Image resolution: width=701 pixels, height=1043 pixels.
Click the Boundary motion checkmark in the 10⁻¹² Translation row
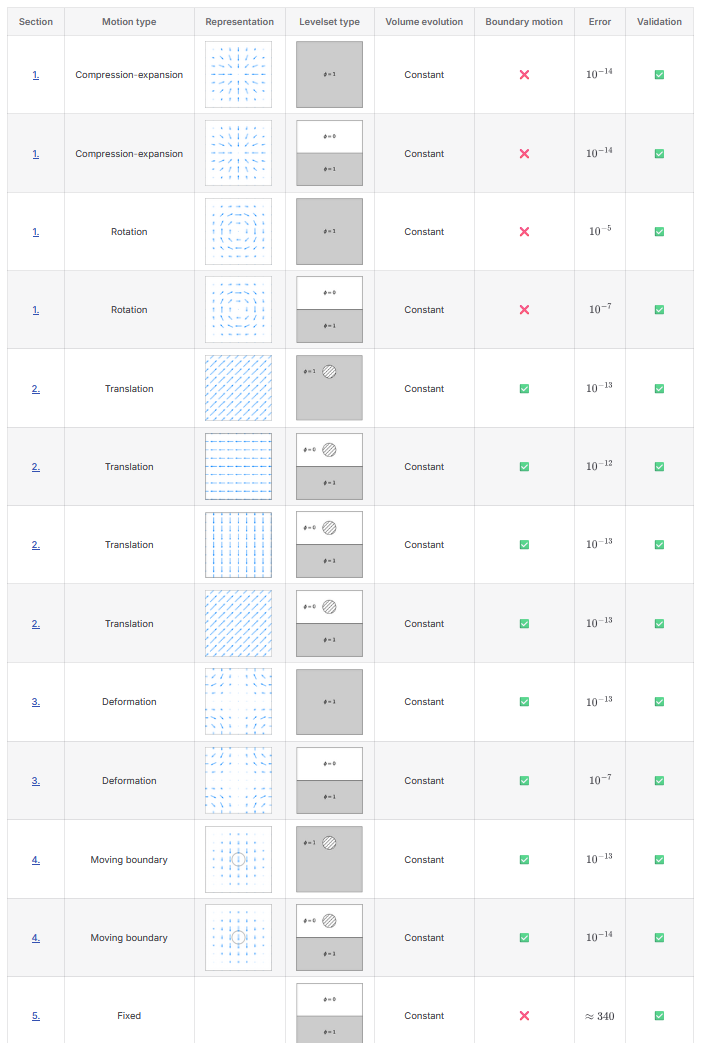[x=524, y=467]
